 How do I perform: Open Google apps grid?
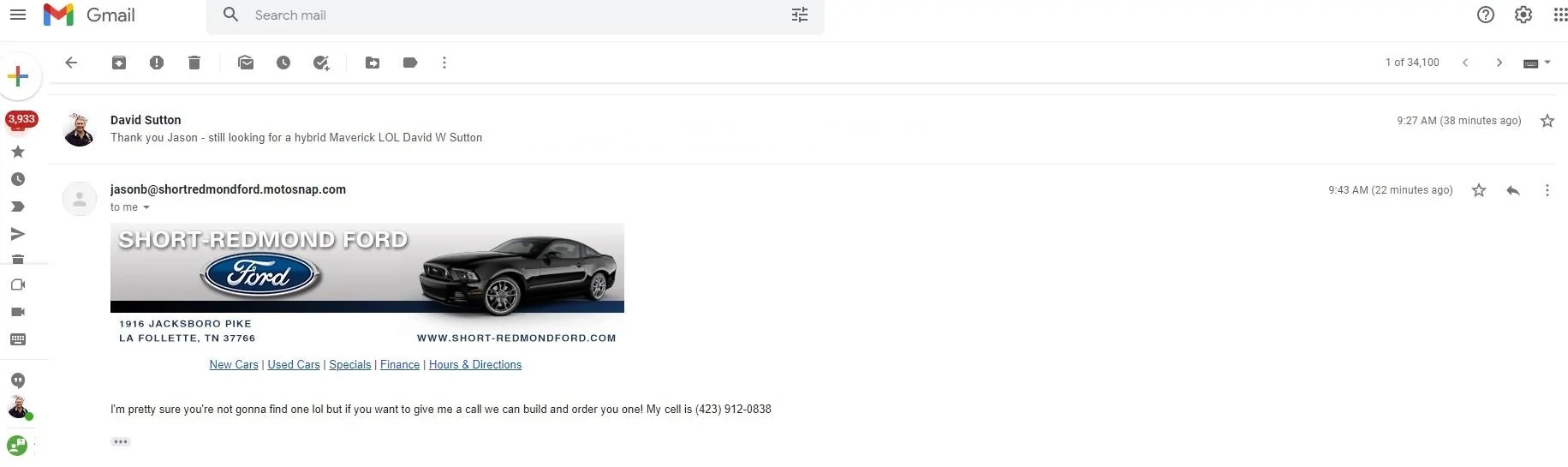click(x=1560, y=15)
